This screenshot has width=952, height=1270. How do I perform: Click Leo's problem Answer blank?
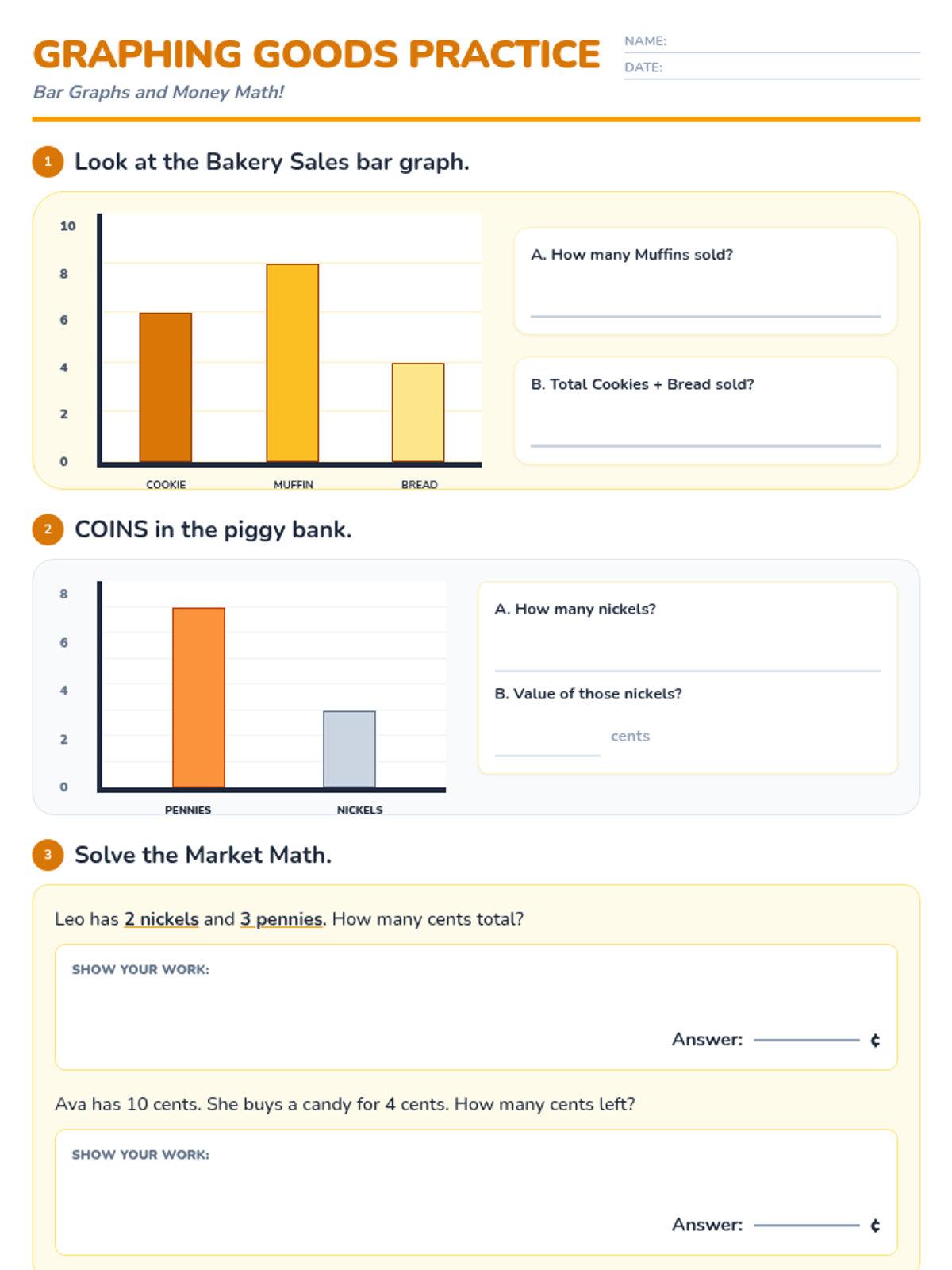pyautogui.click(x=806, y=1039)
